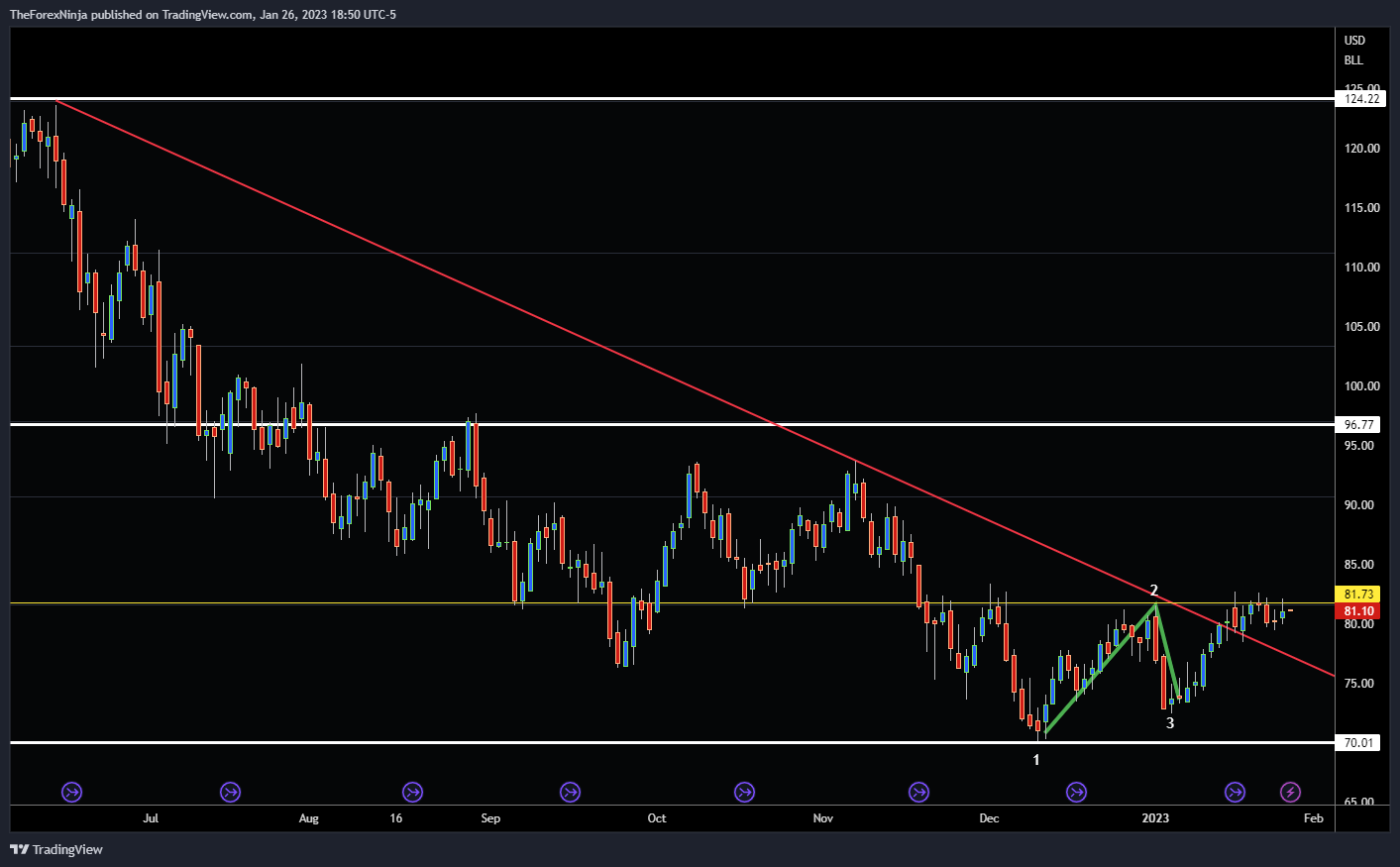Click the 75.00 price axis value
This screenshot has width=1400, height=867.
pos(1358,684)
